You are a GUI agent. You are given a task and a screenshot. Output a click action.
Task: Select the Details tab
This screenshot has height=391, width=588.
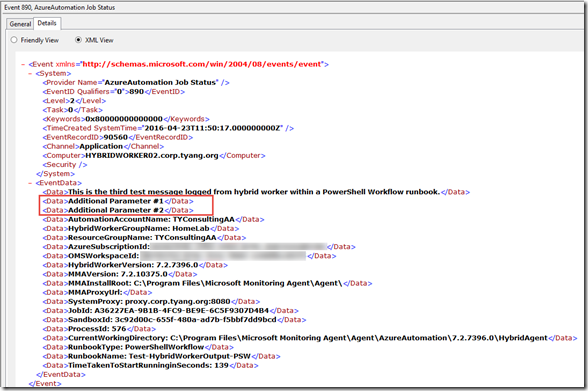coord(47,23)
